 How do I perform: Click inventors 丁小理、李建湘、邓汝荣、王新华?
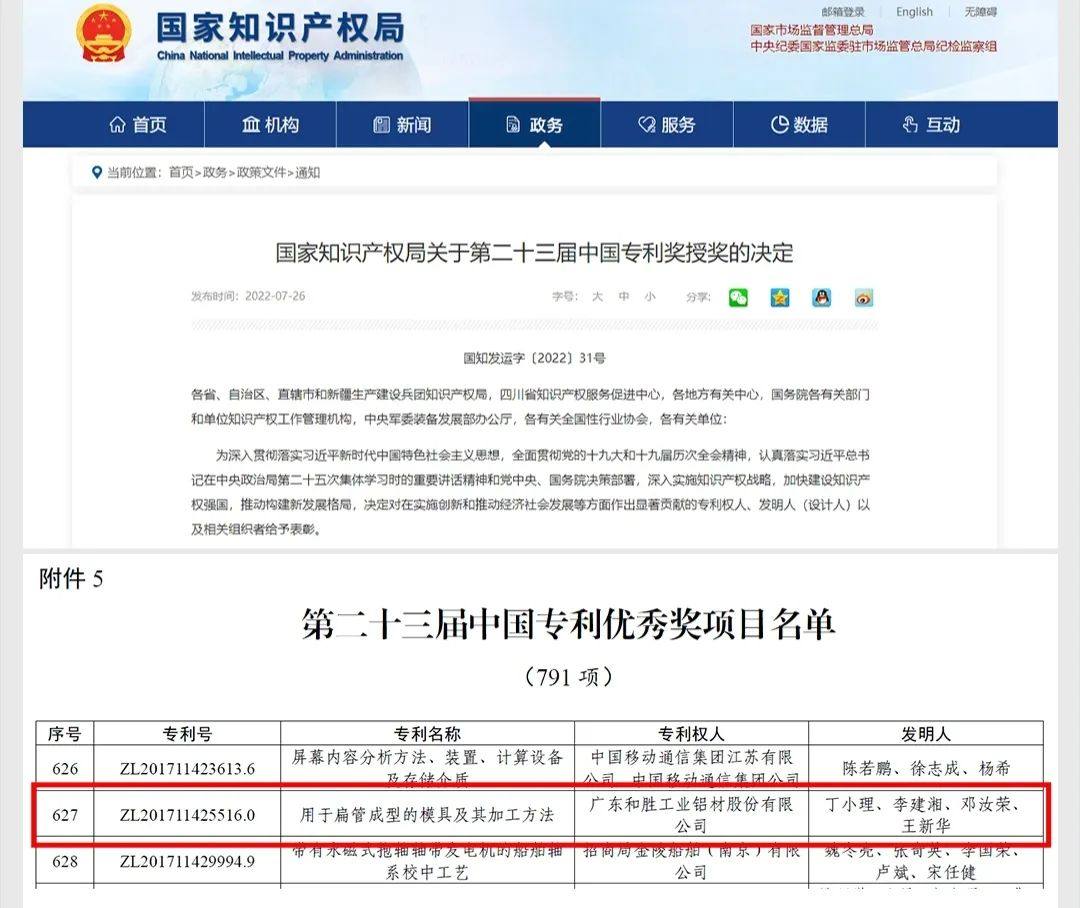pos(926,814)
